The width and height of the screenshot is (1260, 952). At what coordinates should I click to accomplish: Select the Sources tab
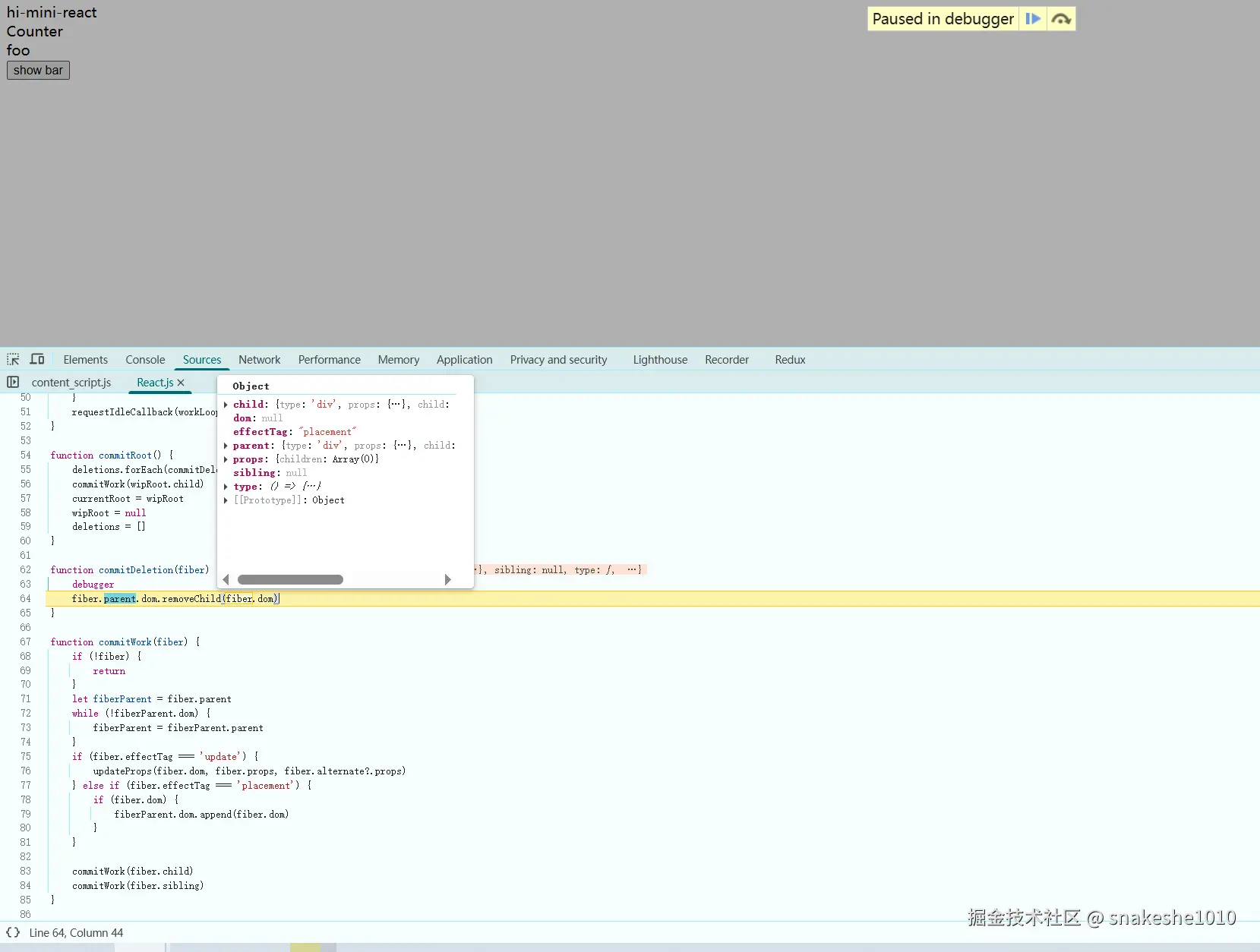(202, 360)
